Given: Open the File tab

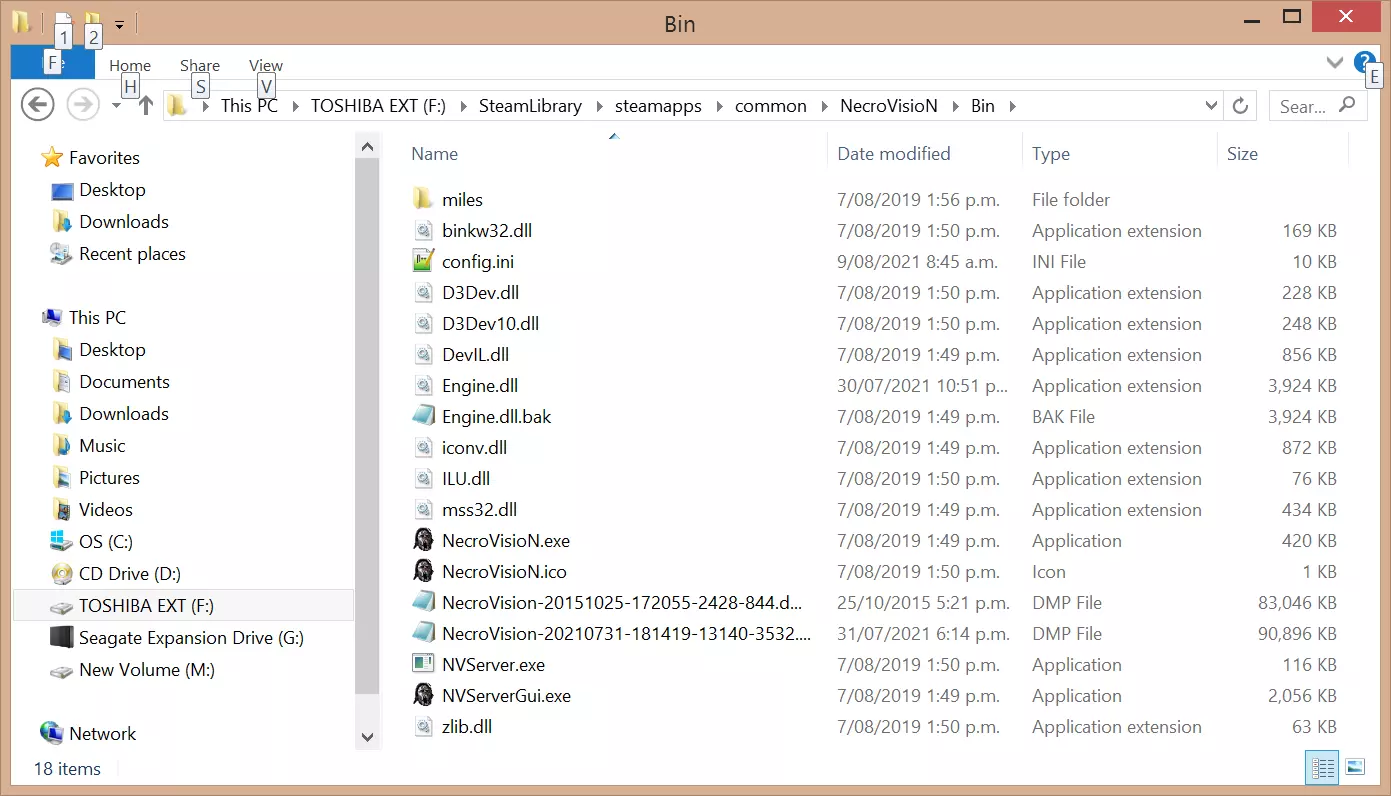Looking at the screenshot, I should (53, 63).
